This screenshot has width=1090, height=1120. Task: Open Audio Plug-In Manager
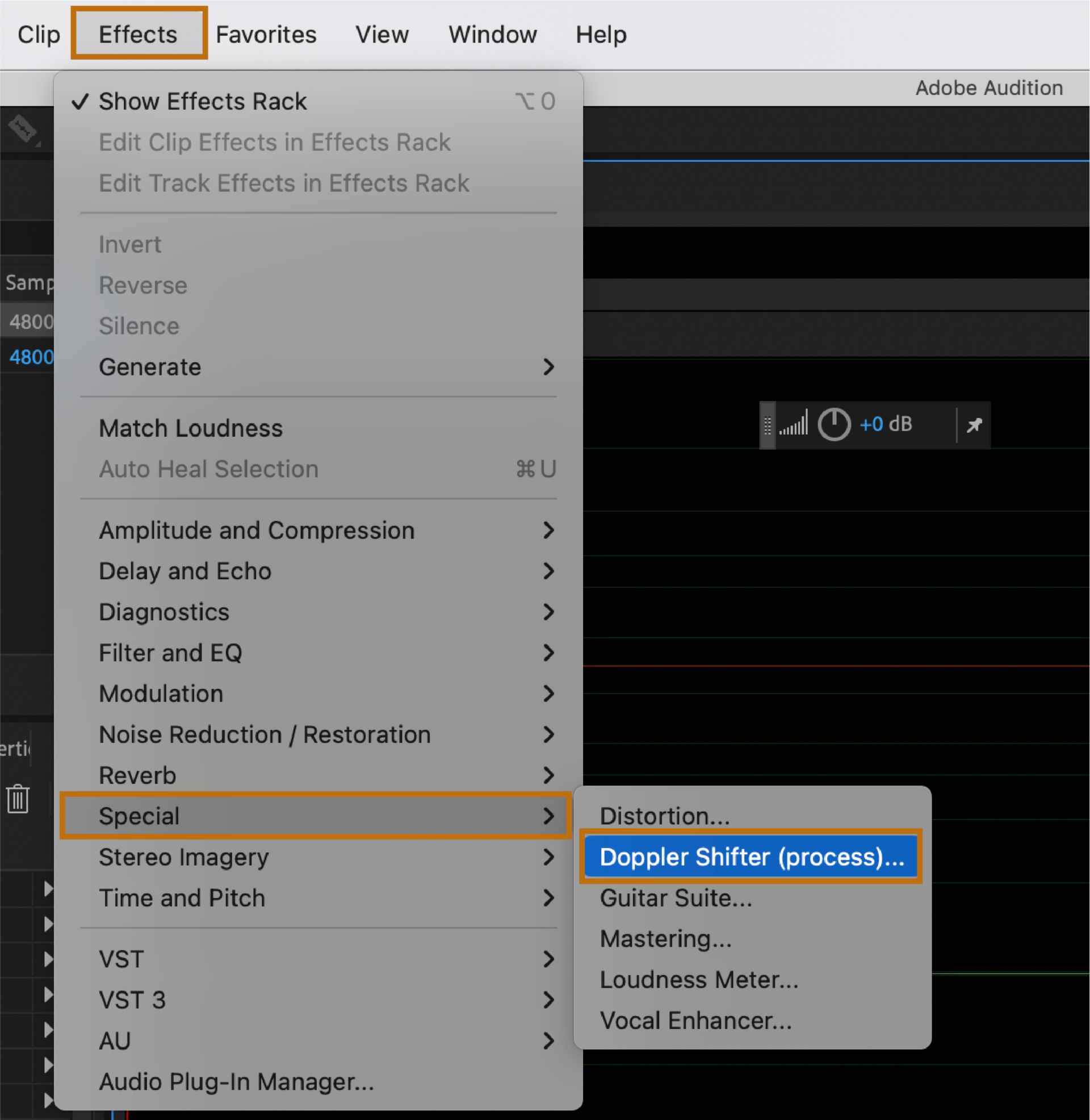click(x=236, y=1081)
